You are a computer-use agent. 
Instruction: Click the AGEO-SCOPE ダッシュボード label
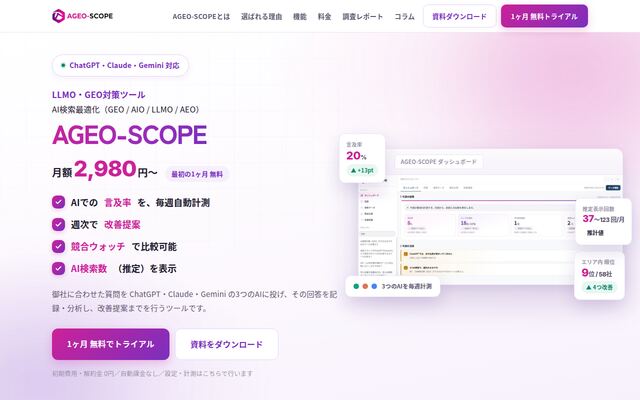tap(439, 162)
